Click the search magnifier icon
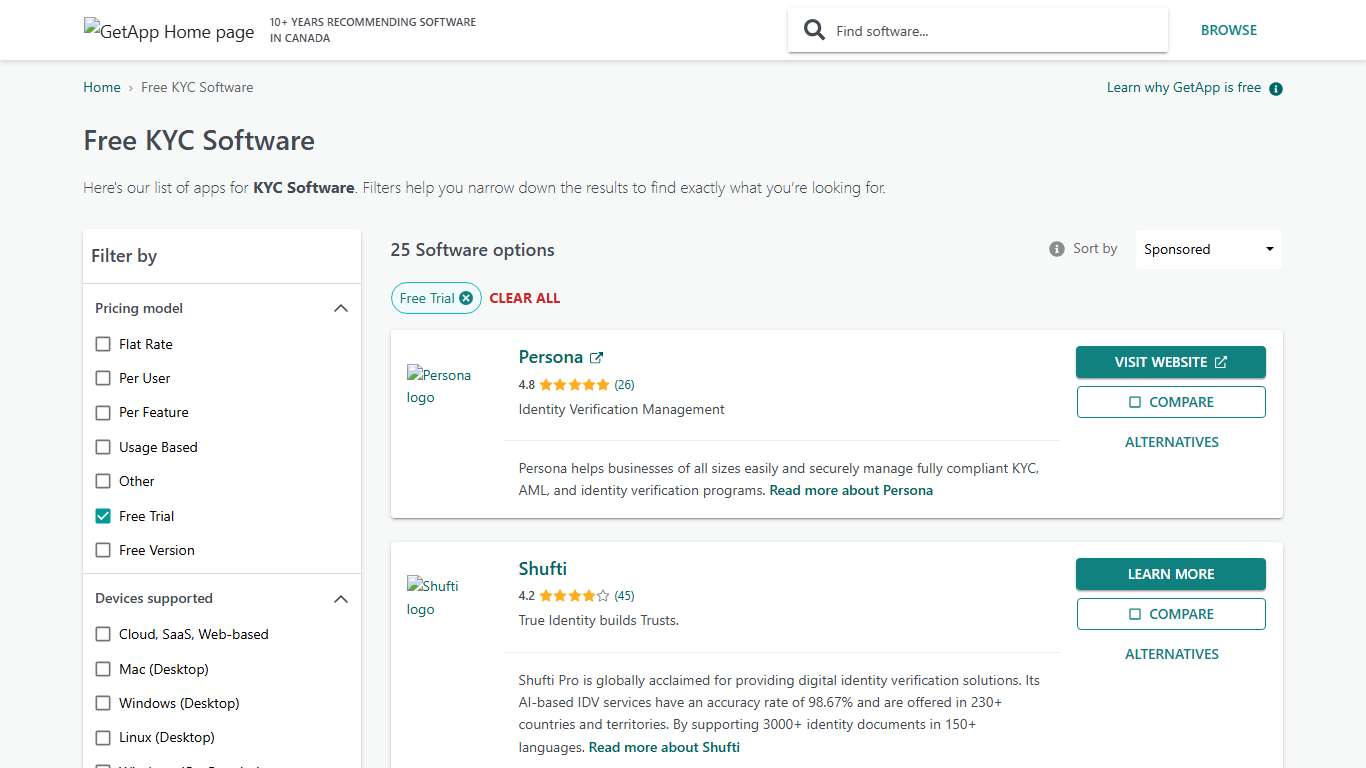The image size is (1366, 768). 813,29
